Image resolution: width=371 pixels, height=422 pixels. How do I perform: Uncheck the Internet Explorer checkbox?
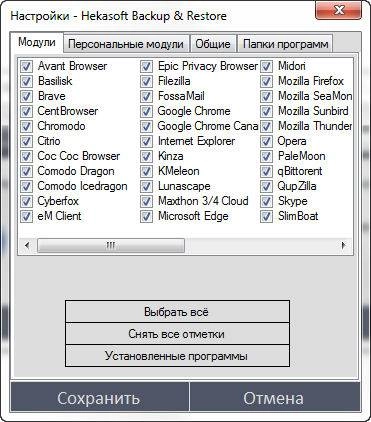click(x=146, y=141)
